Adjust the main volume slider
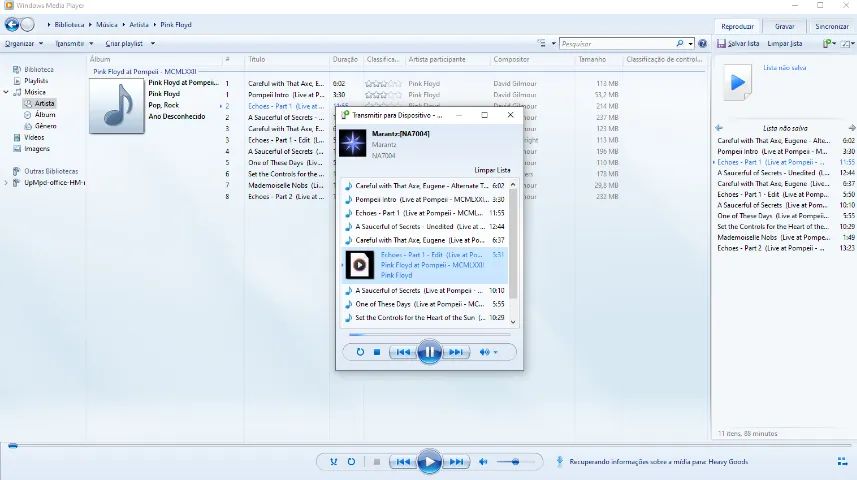 [x=515, y=462]
